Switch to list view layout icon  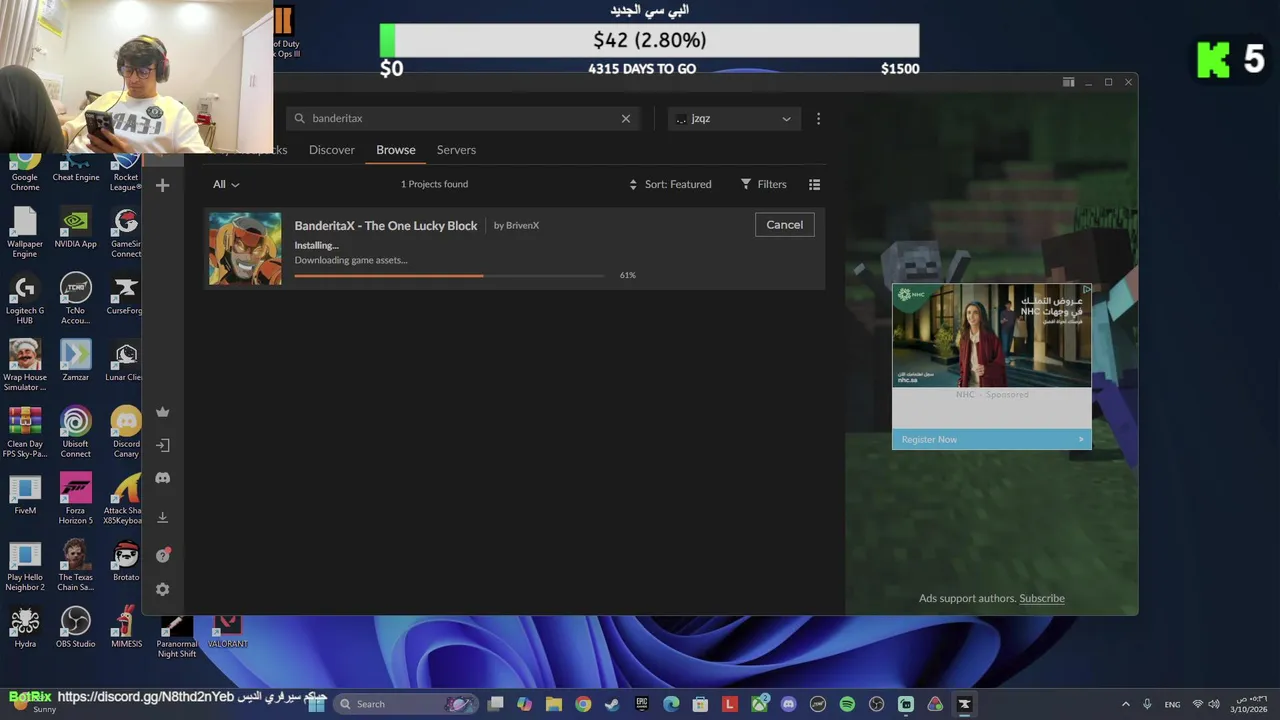pyautogui.click(x=814, y=184)
